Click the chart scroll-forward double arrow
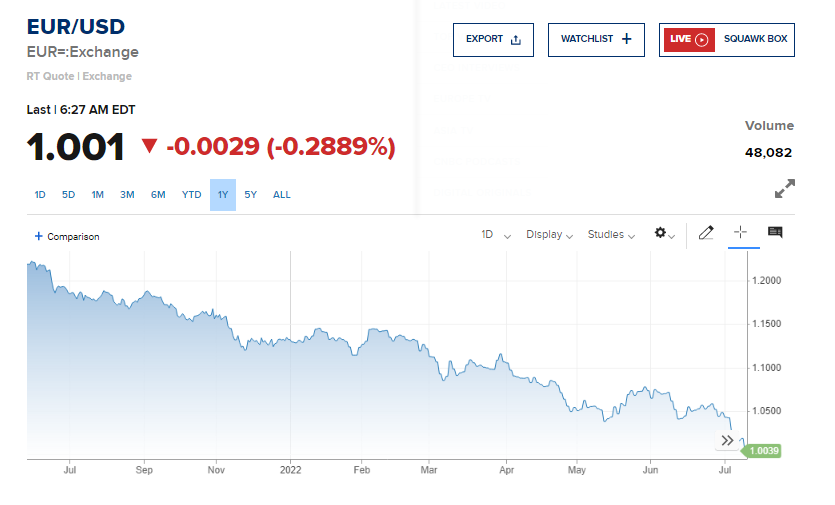Image resolution: width=835 pixels, height=505 pixels. 727,440
